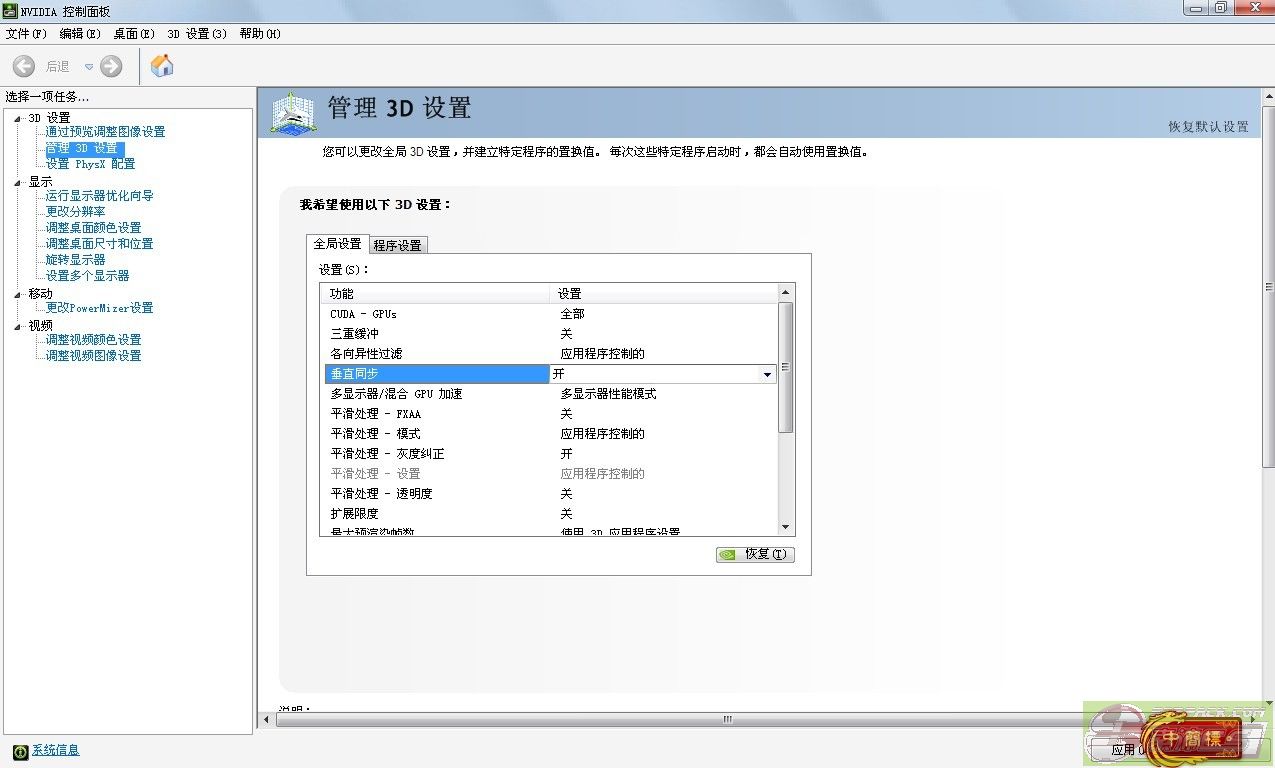The height and width of the screenshot is (768, 1275).
Task: Collapse the 显示 tree node
Action: [x=19, y=182]
